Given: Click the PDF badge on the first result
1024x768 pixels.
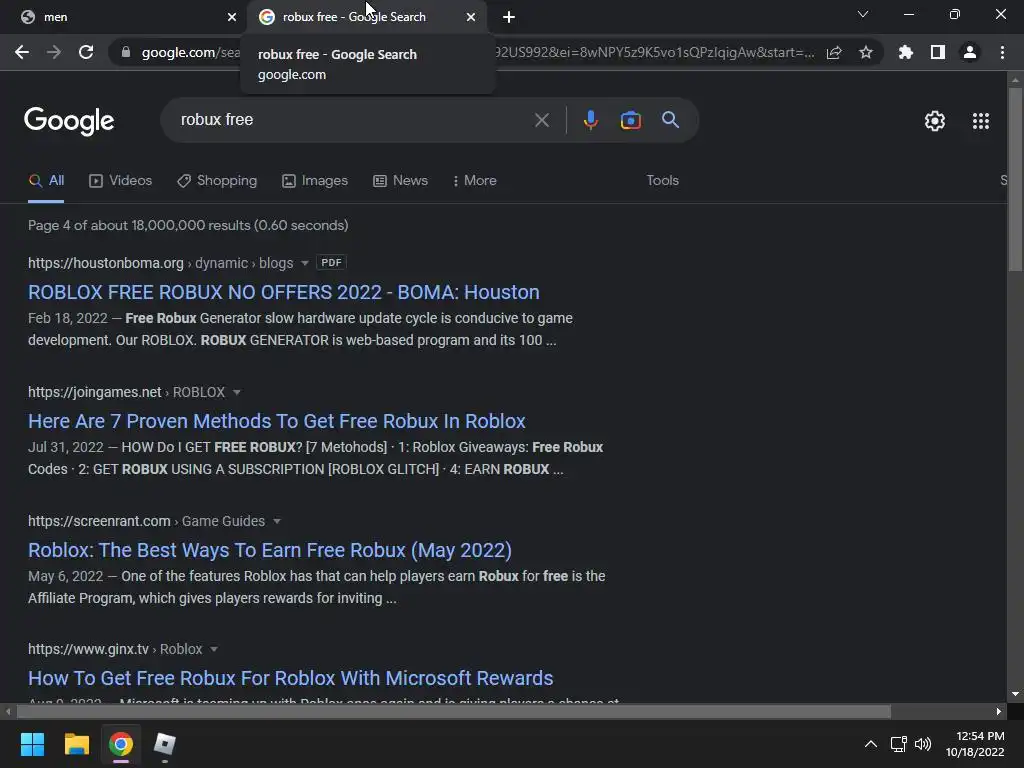Looking at the screenshot, I should click(331, 263).
